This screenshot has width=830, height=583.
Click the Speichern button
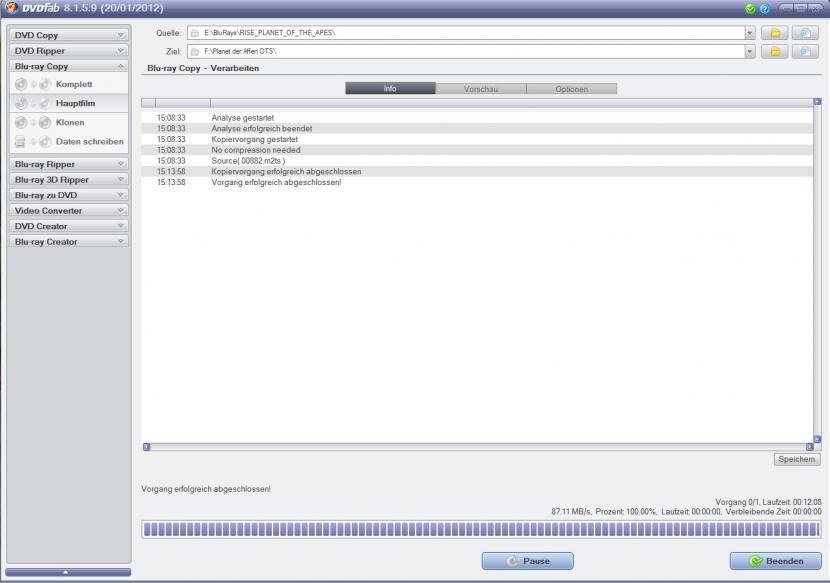[x=797, y=459]
